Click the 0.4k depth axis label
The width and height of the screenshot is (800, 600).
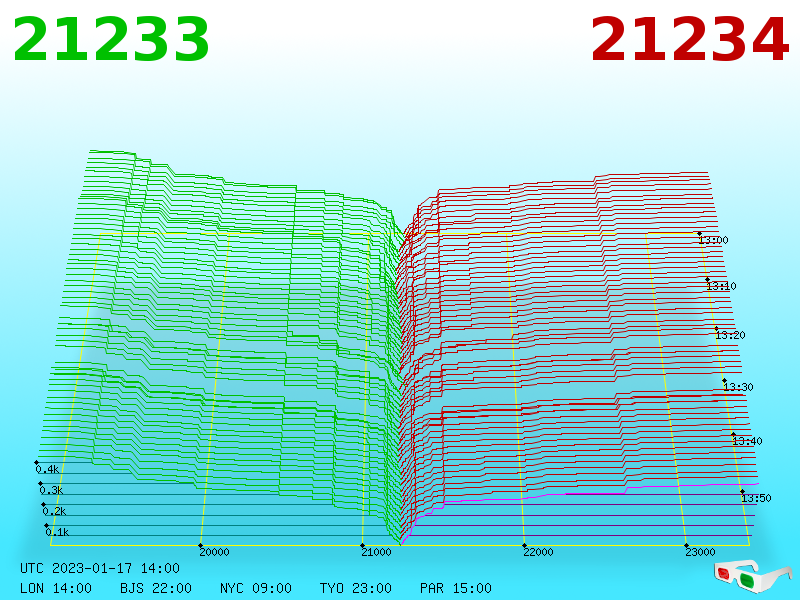tap(47, 469)
